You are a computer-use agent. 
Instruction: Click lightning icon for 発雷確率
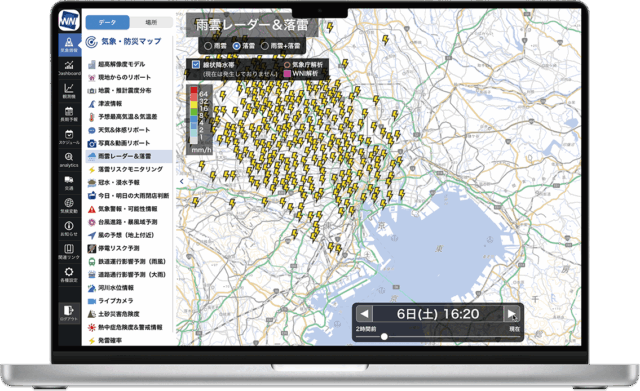pos(92,340)
